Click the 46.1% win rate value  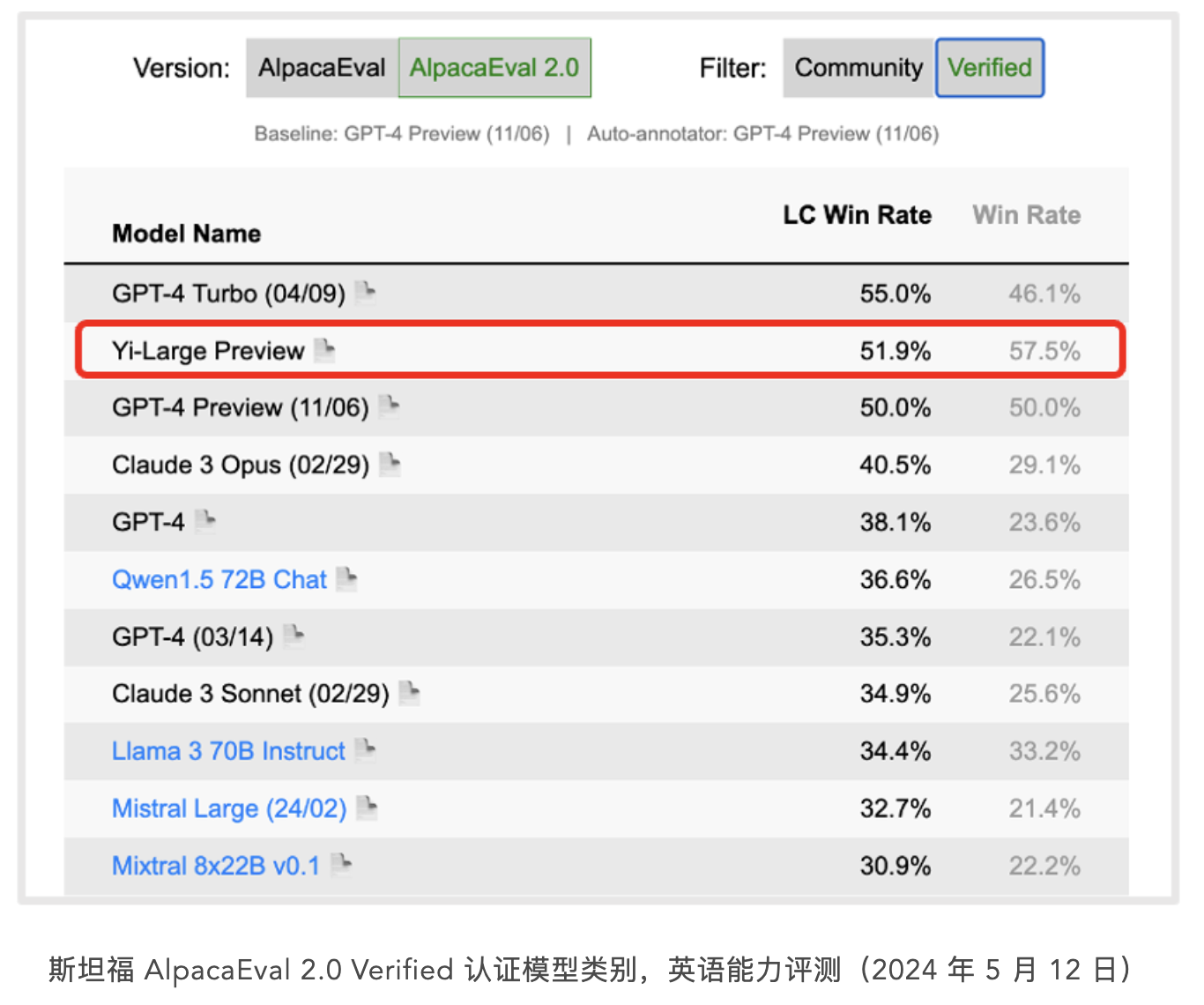pos(1045,294)
